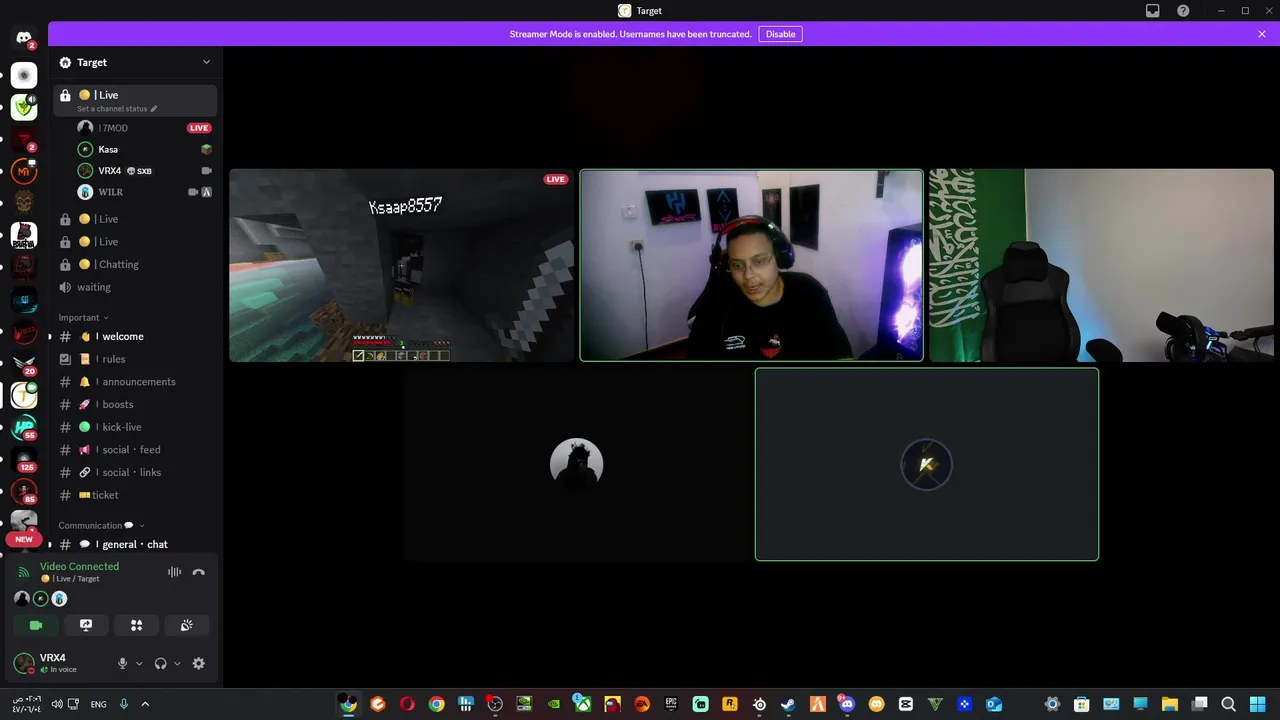Open Windows Start button
The image size is (1280, 720).
click(x=1258, y=704)
